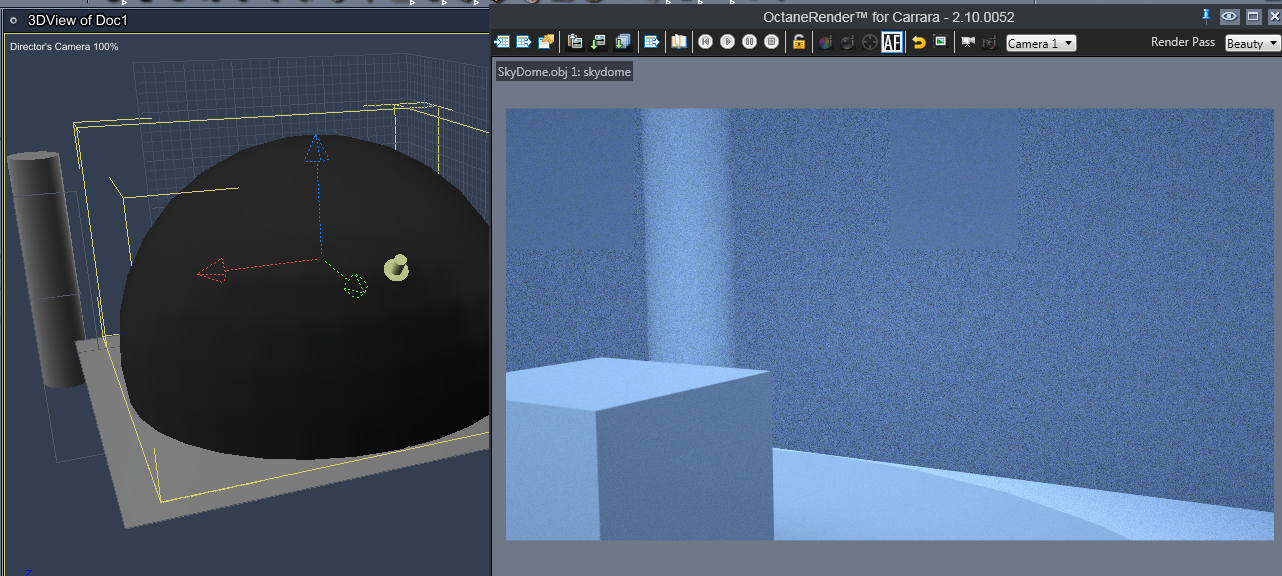Select the color-wheel material picker icon
Image resolution: width=1282 pixels, height=576 pixels.
(x=825, y=42)
